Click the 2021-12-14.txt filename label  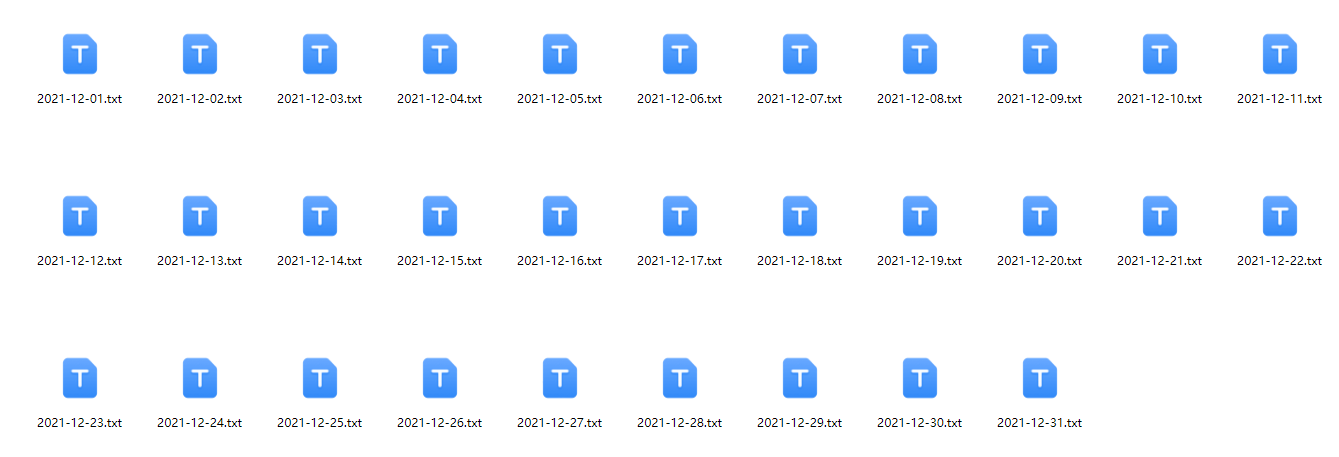coord(319,261)
